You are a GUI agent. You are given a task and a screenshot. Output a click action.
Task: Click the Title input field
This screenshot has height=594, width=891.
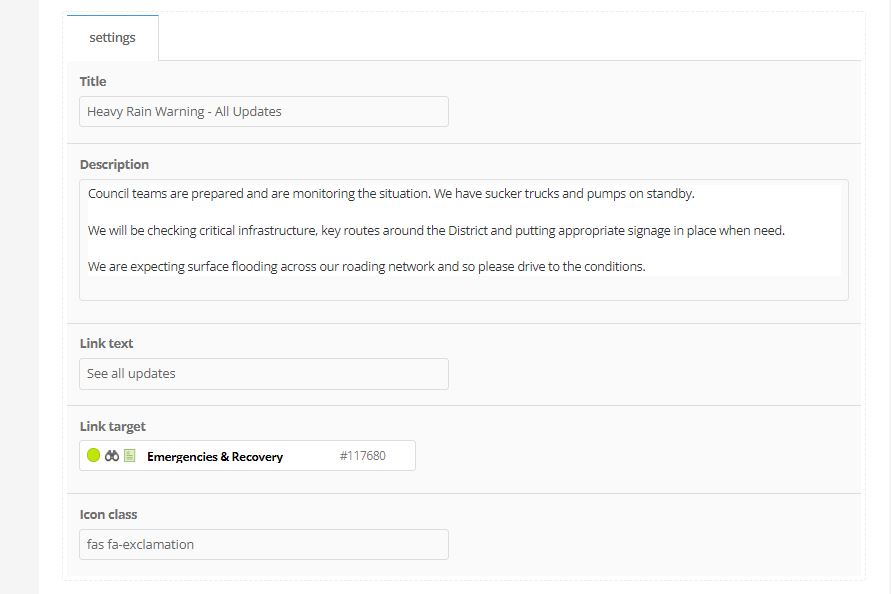[x=264, y=111]
